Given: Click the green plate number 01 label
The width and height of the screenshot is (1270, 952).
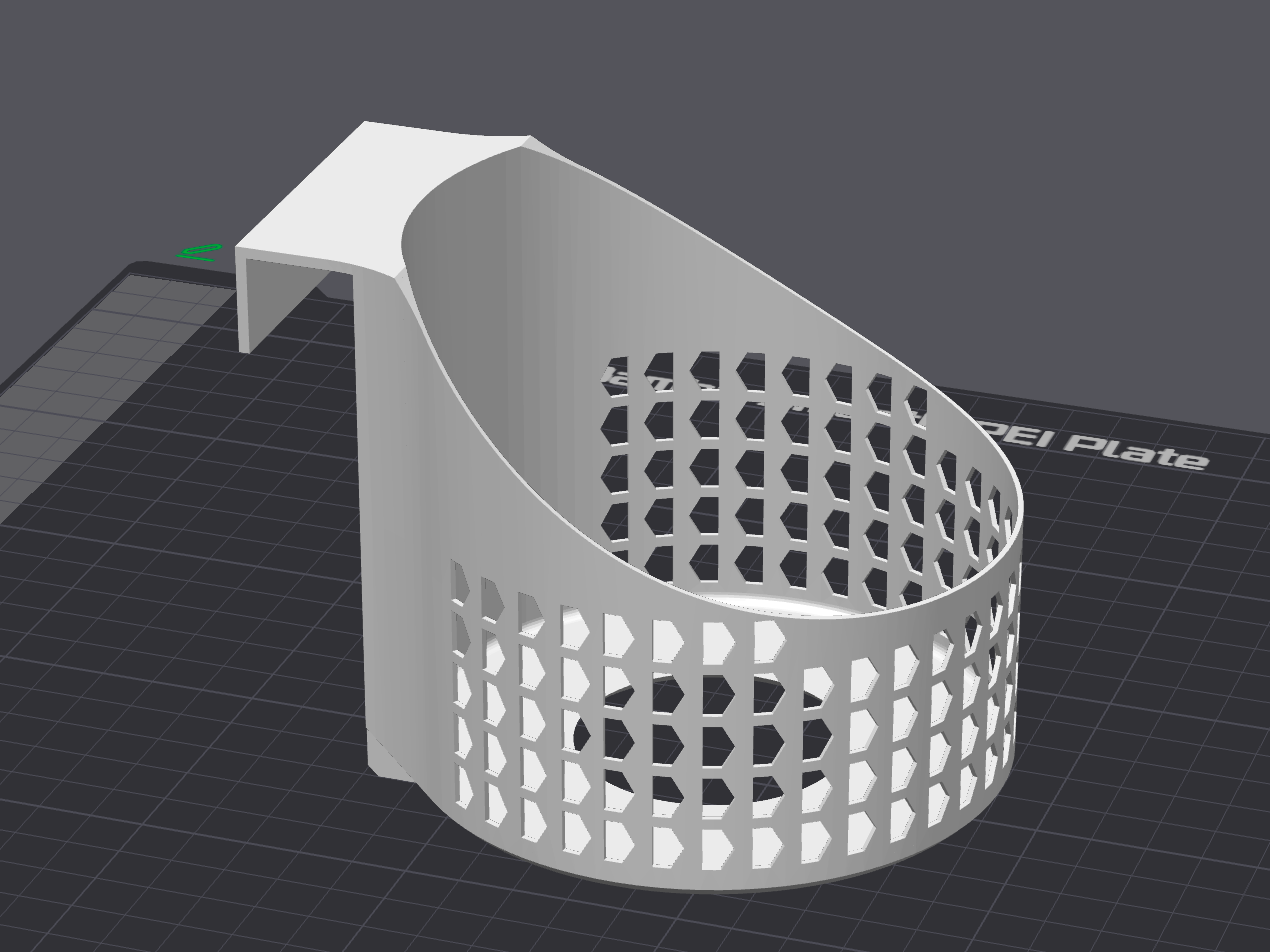Looking at the screenshot, I should 200,252.
